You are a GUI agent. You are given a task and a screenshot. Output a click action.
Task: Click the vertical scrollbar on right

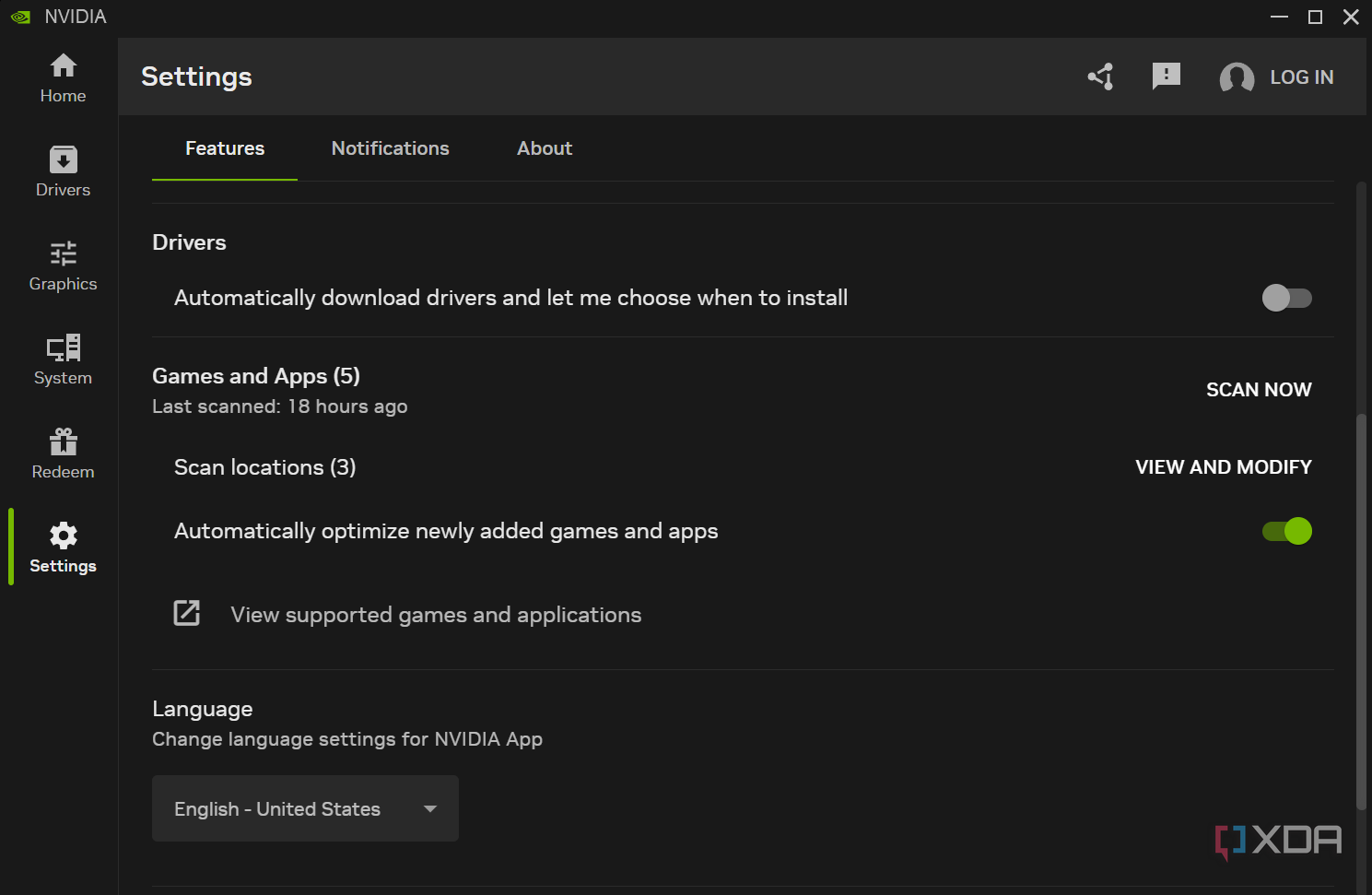click(x=1361, y=608)
